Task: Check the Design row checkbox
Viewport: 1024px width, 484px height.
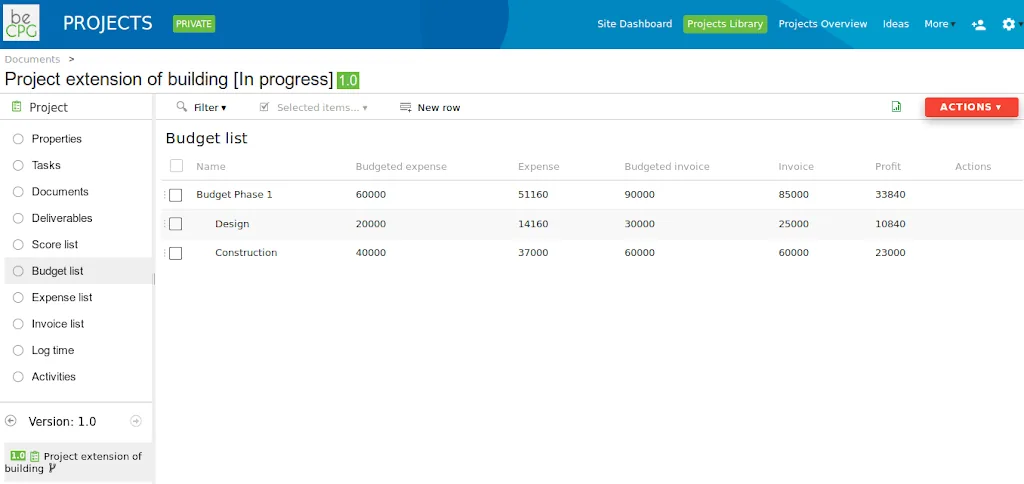Action: click(x=176, y=224)
